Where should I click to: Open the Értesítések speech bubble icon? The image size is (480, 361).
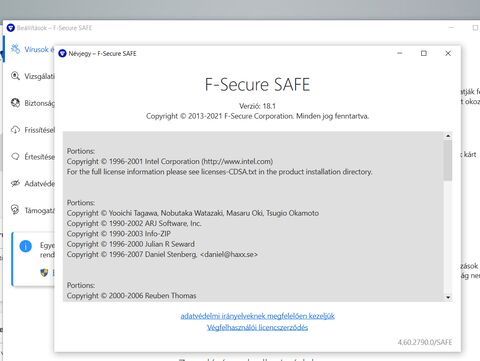point(15,156)
